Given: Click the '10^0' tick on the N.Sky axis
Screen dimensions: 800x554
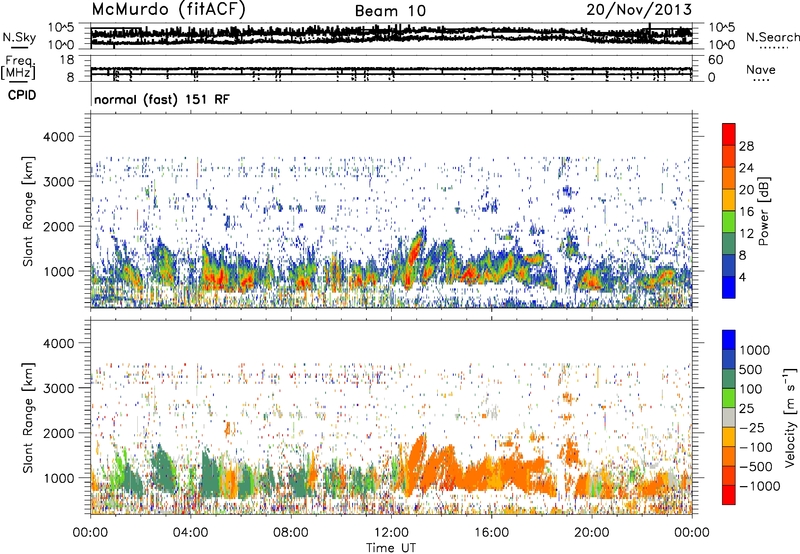Looking at the screenshot, I should [61, 45].
